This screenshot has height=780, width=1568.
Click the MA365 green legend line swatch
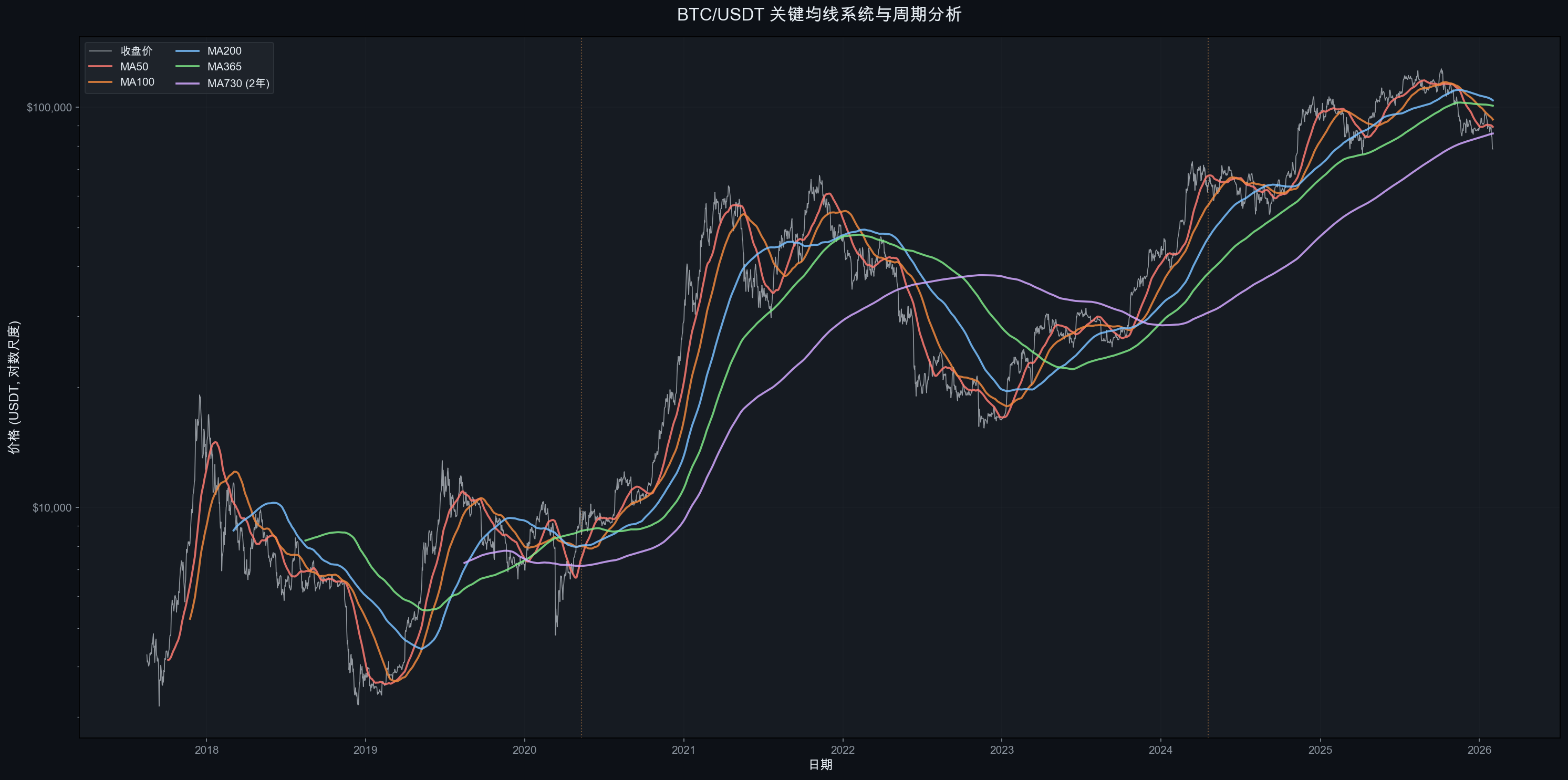[x=188, y=66]
